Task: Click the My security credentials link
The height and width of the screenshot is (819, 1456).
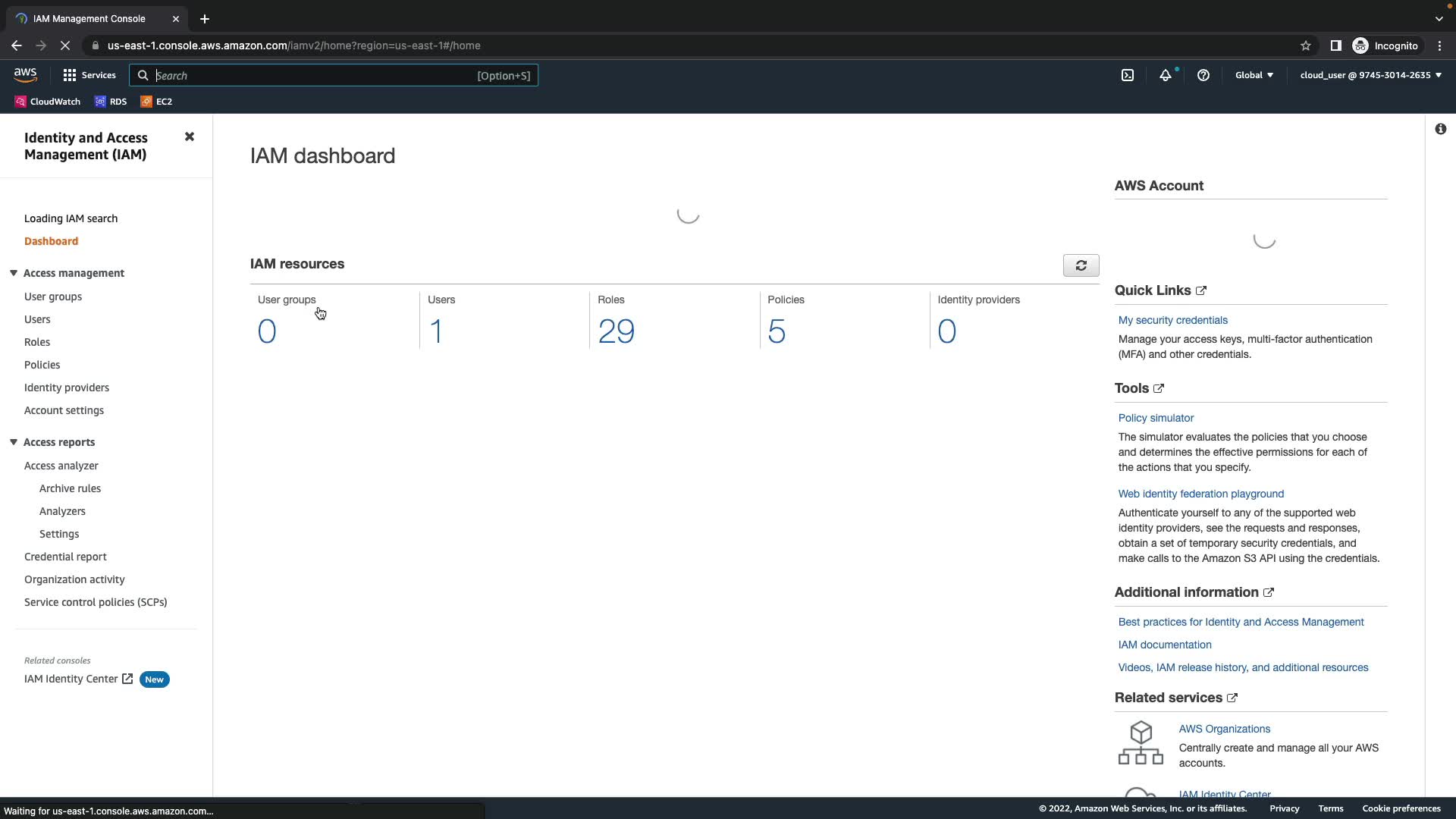Action: pos(1172,320)
